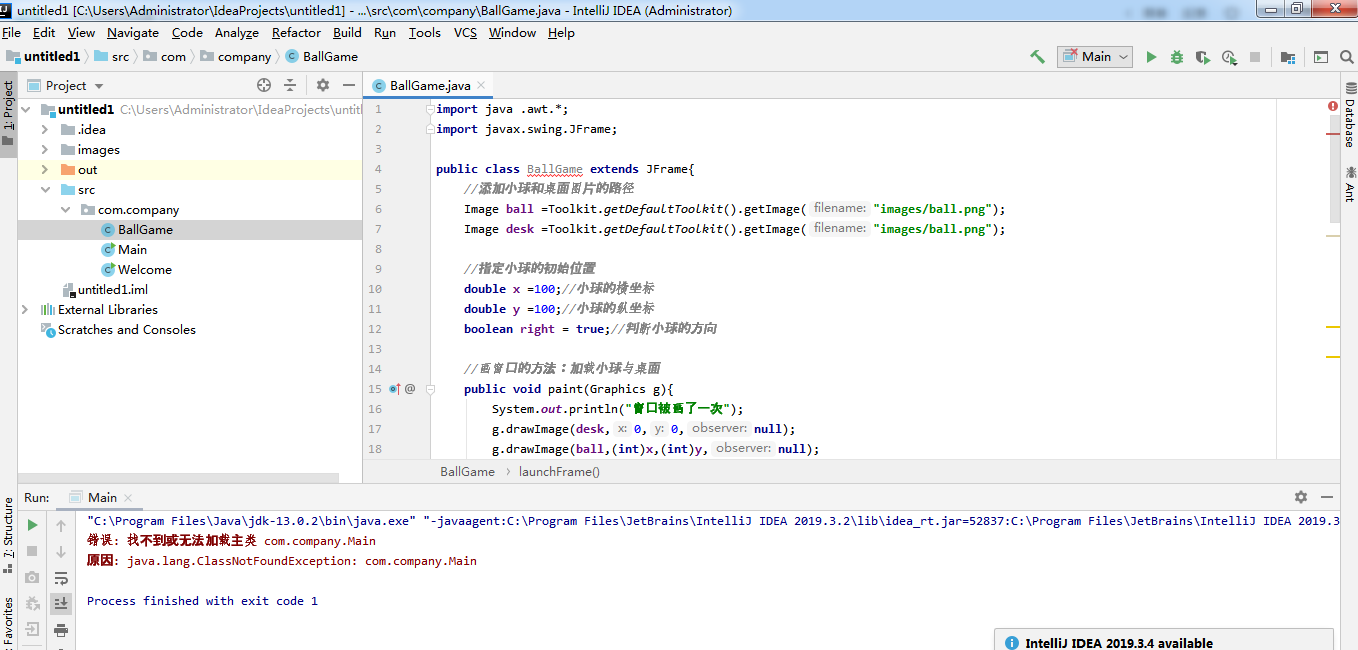Locate current file with the crosshair icon
Viewport: 1358px width, 650px height.
264,85
